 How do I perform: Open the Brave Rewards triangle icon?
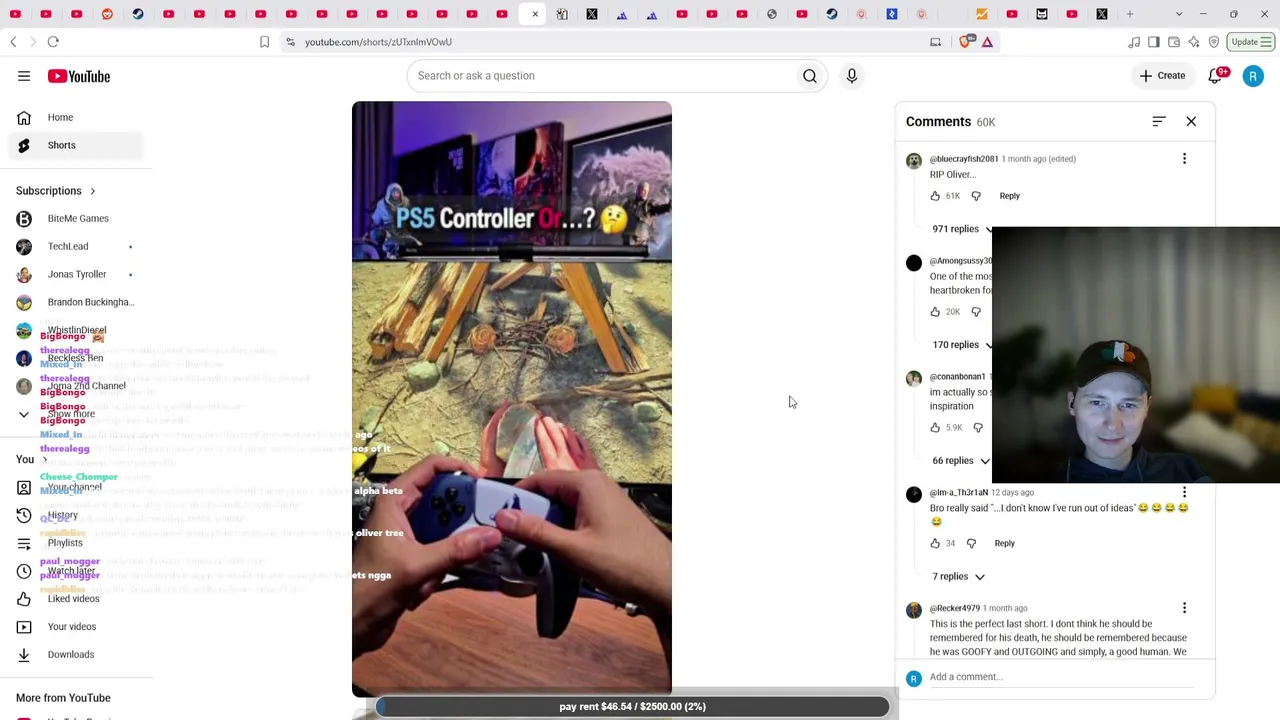pos(987,42)
